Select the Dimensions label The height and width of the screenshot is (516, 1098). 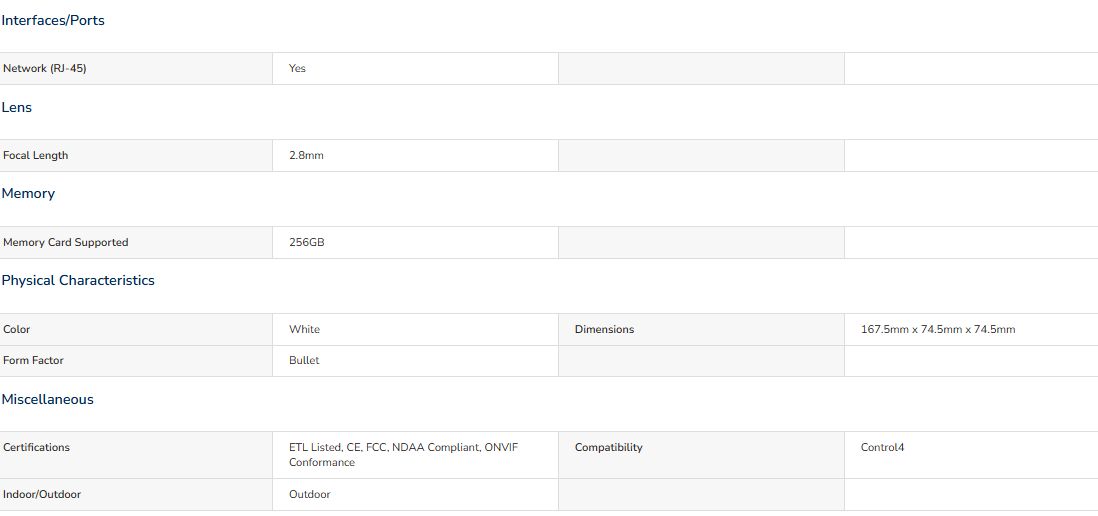604,329
